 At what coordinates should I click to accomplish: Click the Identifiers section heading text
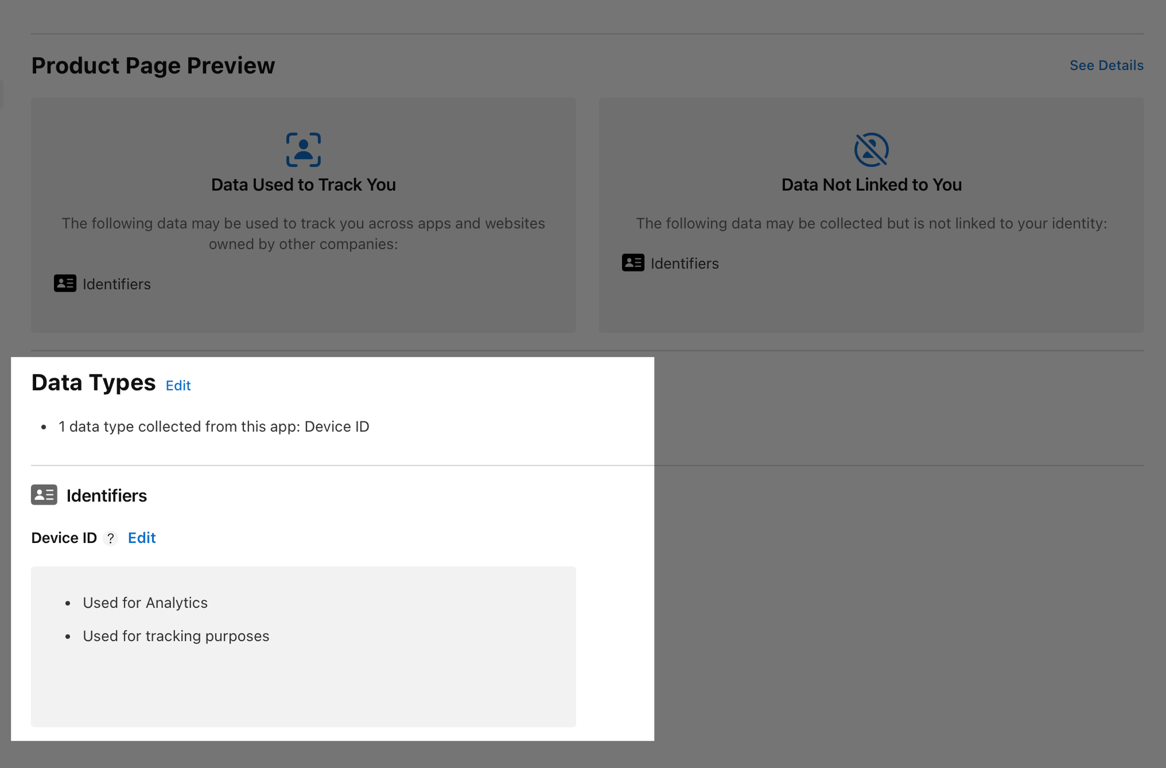point(106,496)
